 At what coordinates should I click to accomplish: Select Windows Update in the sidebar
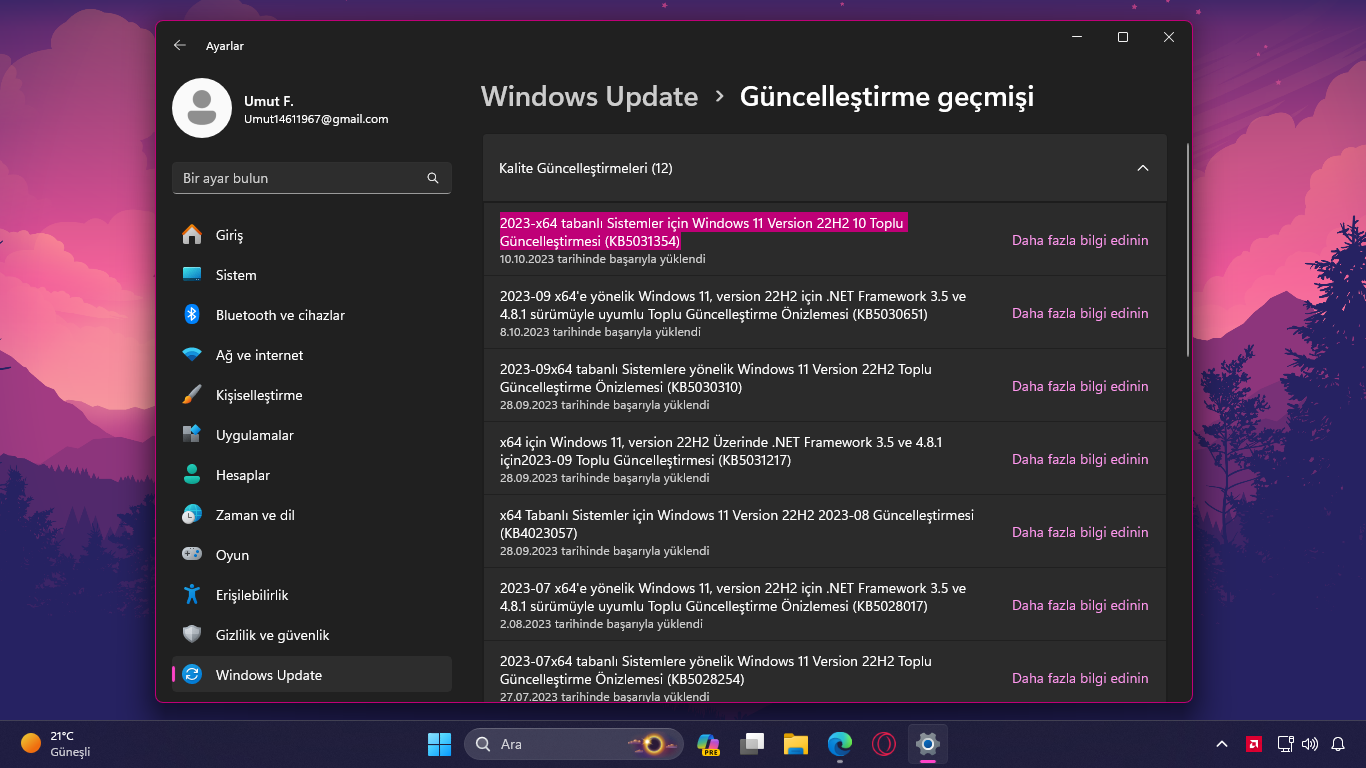coord(312,675)
